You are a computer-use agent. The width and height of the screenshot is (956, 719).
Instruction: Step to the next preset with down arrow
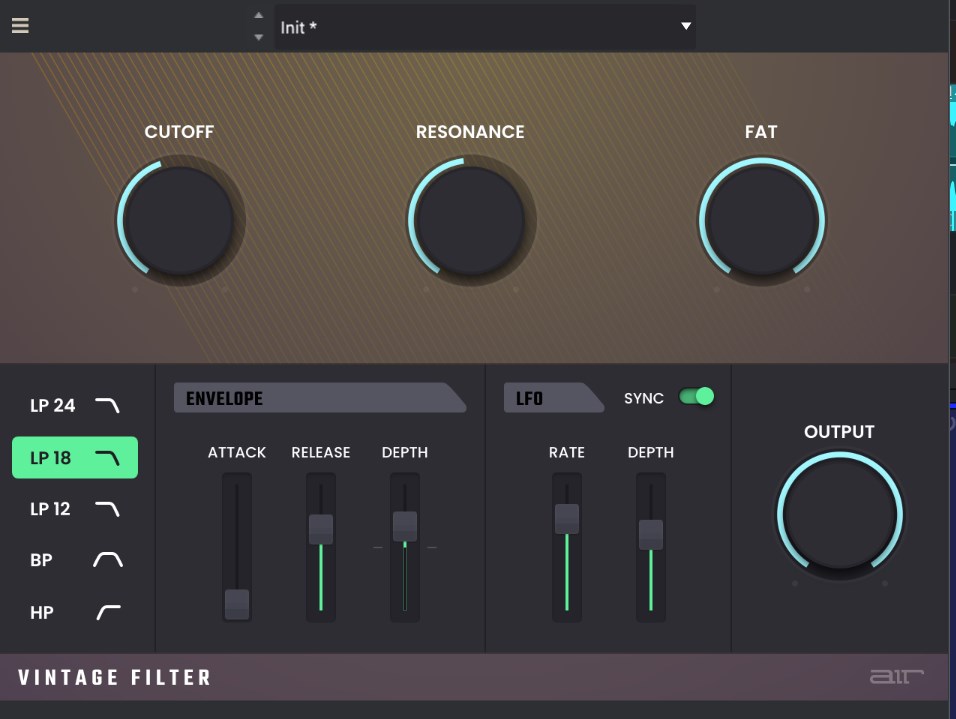(x=259, y=38)
